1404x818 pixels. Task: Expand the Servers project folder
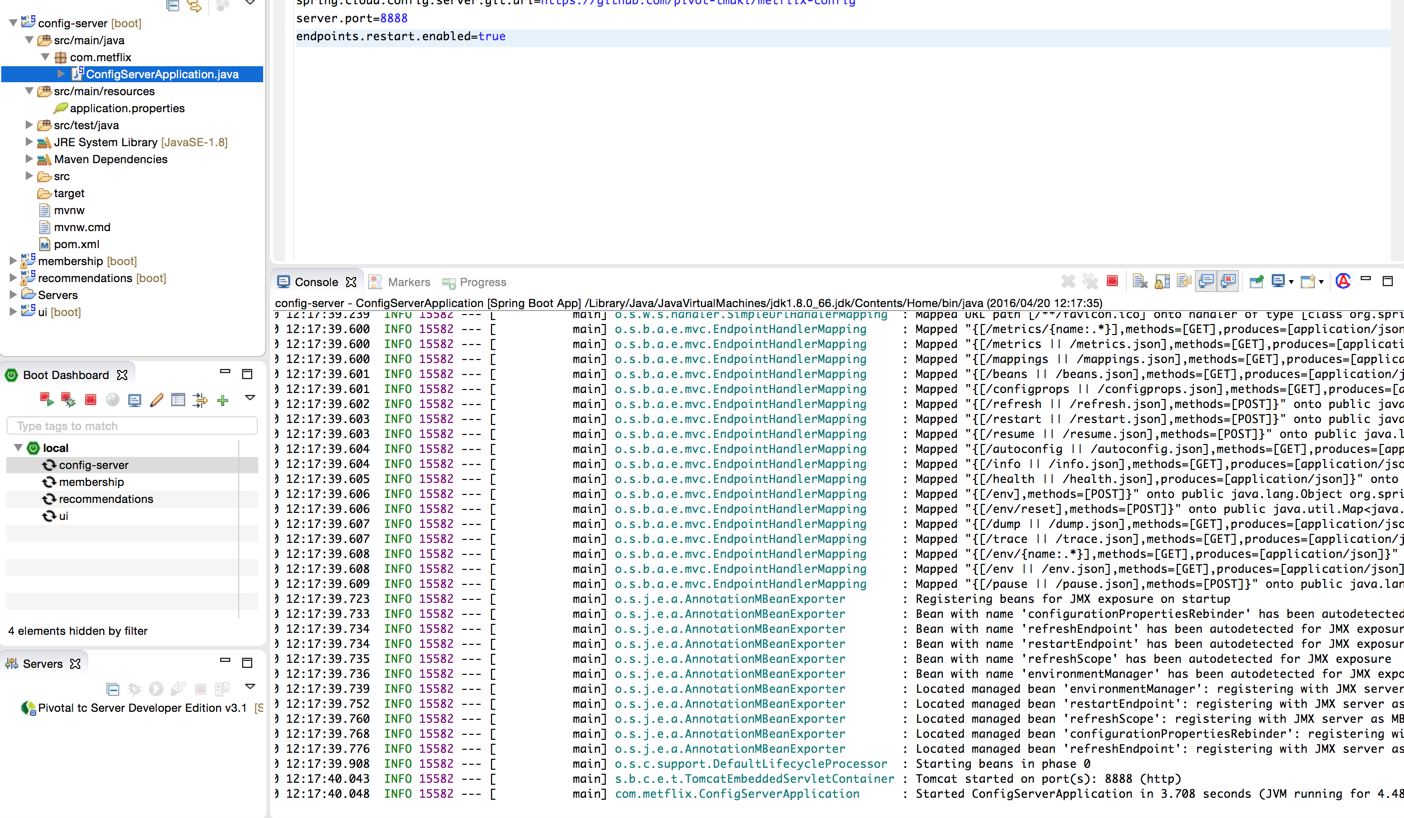click(13, 295)
